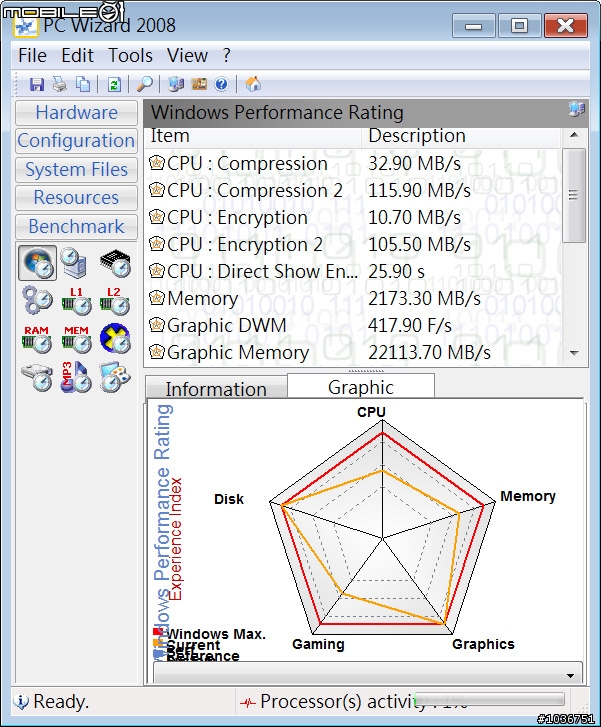Click the Print toolbar icon
The height and width of the screenshot is (727, 601).
59,84
